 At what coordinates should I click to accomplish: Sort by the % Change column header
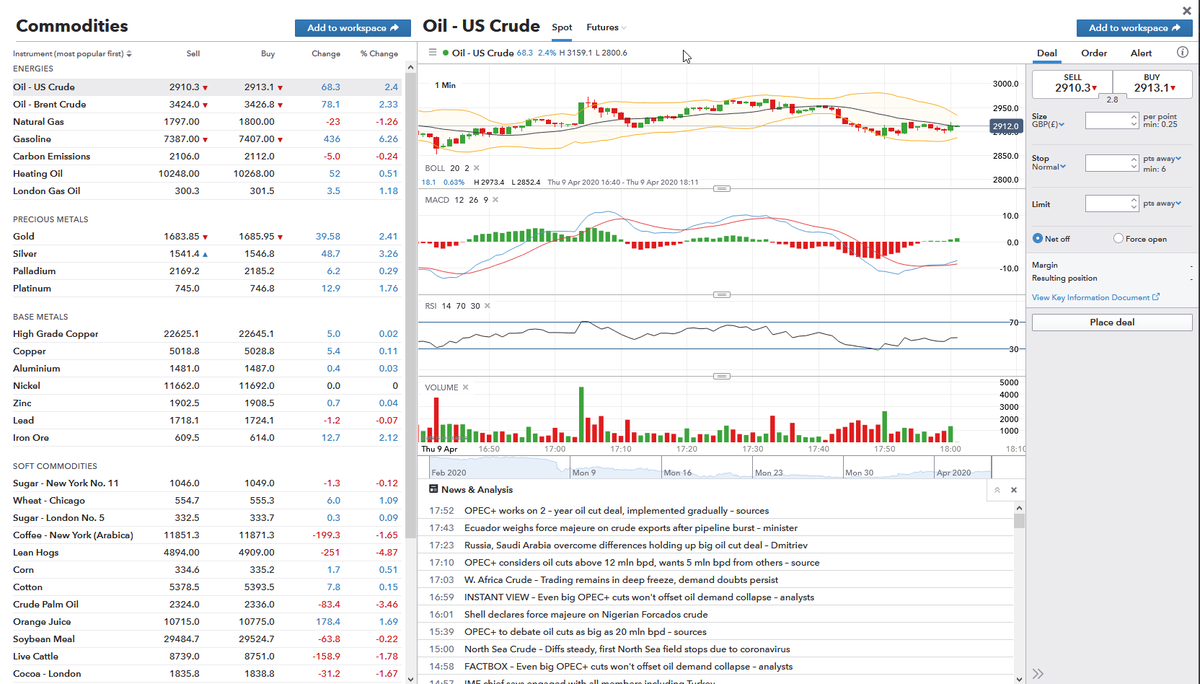pos(379,53)
